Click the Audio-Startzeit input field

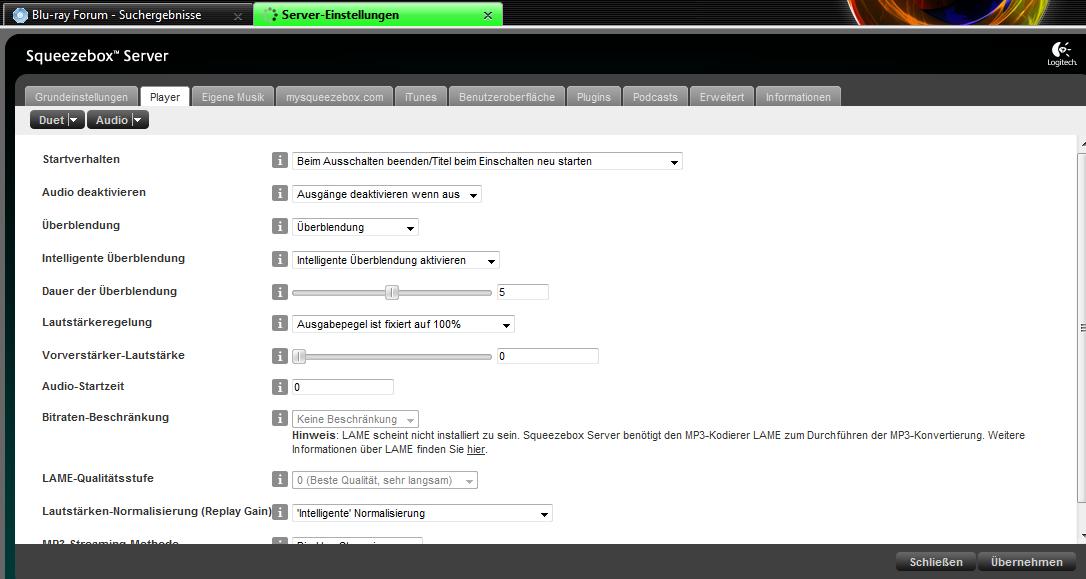(343, 387)
